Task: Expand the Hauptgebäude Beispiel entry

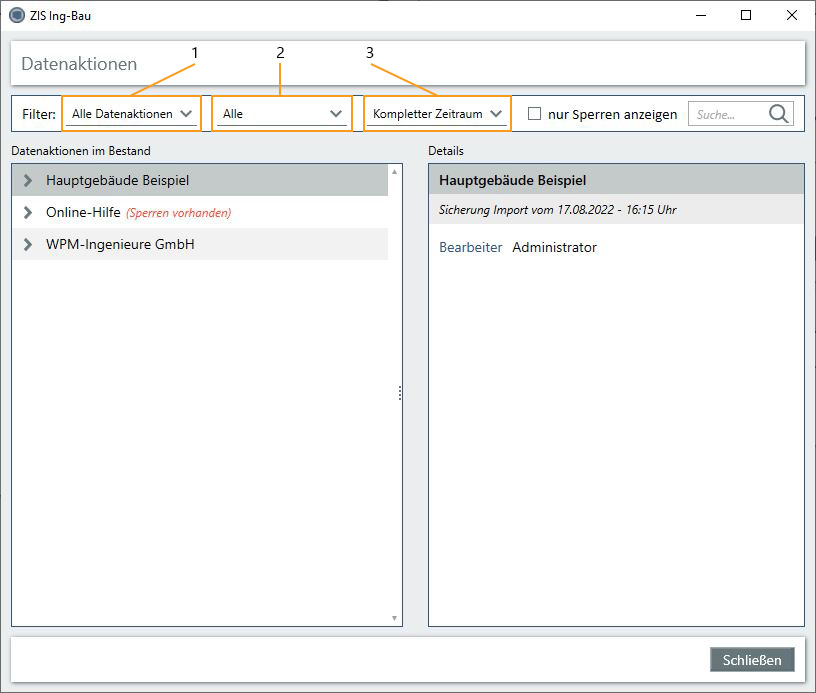Action: pos(28,181)
